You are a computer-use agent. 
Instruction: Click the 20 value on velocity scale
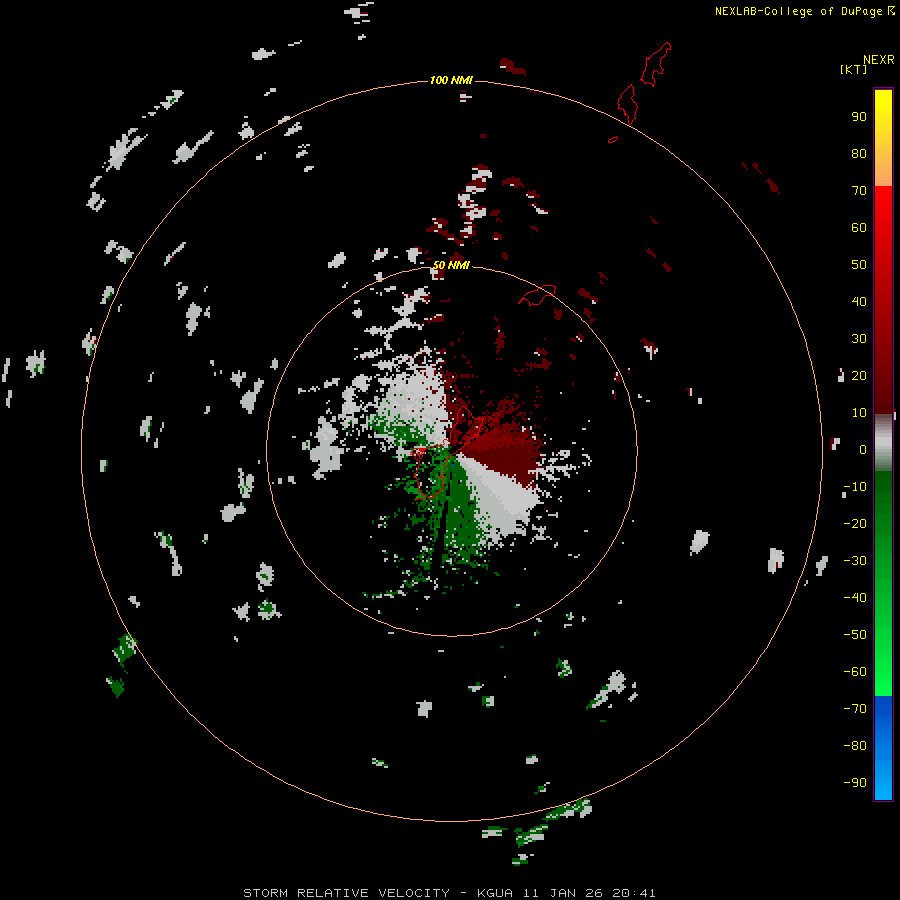tap(859, 376)
